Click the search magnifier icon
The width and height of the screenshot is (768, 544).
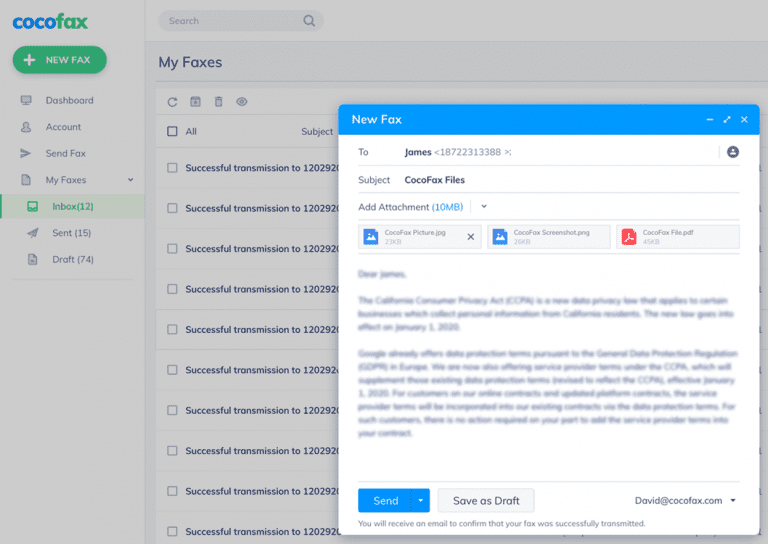tap(309, 21)
